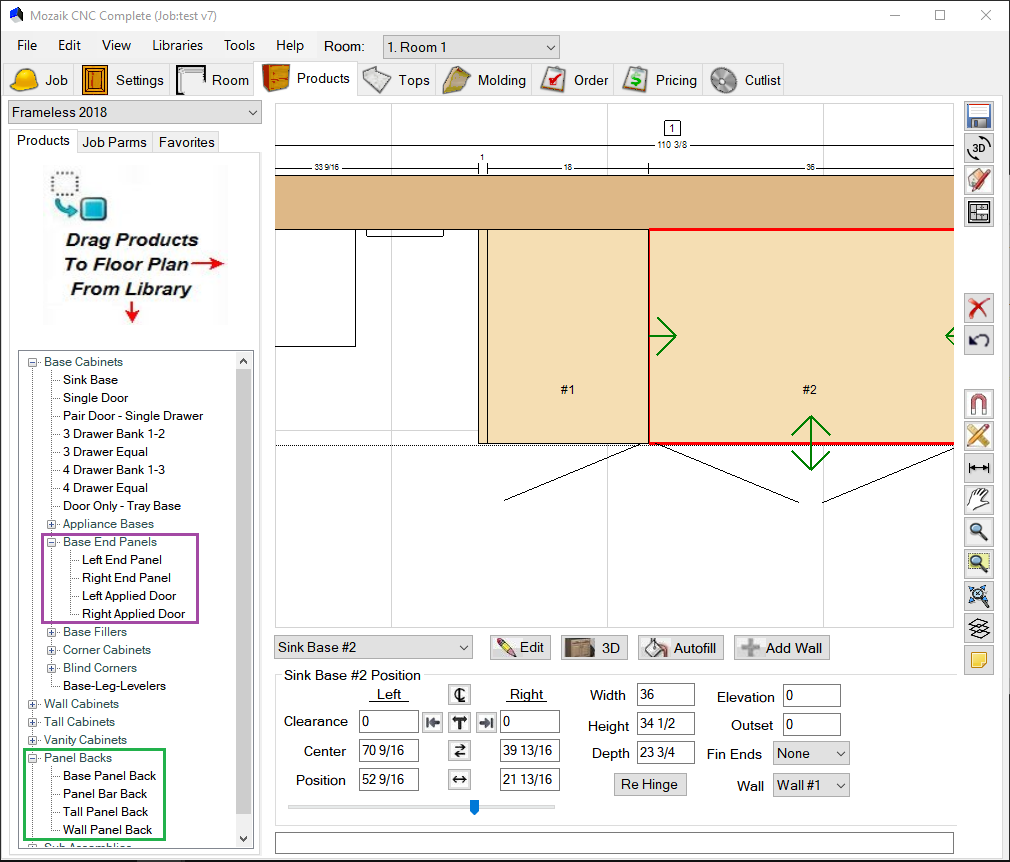Click the Re Hinge button
Screen dimensions: 1010x862
[649, 784]
